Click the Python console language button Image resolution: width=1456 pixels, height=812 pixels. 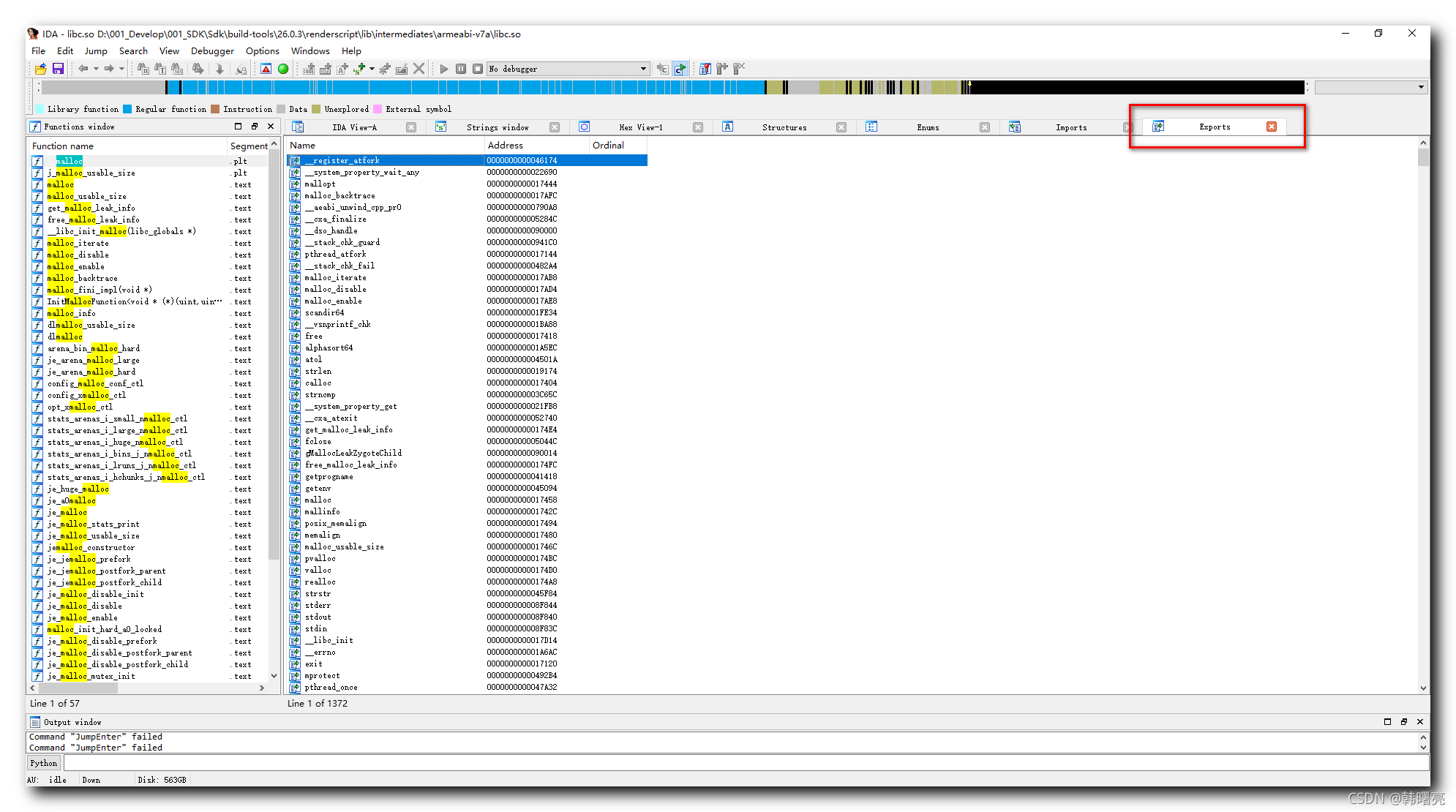44,763
